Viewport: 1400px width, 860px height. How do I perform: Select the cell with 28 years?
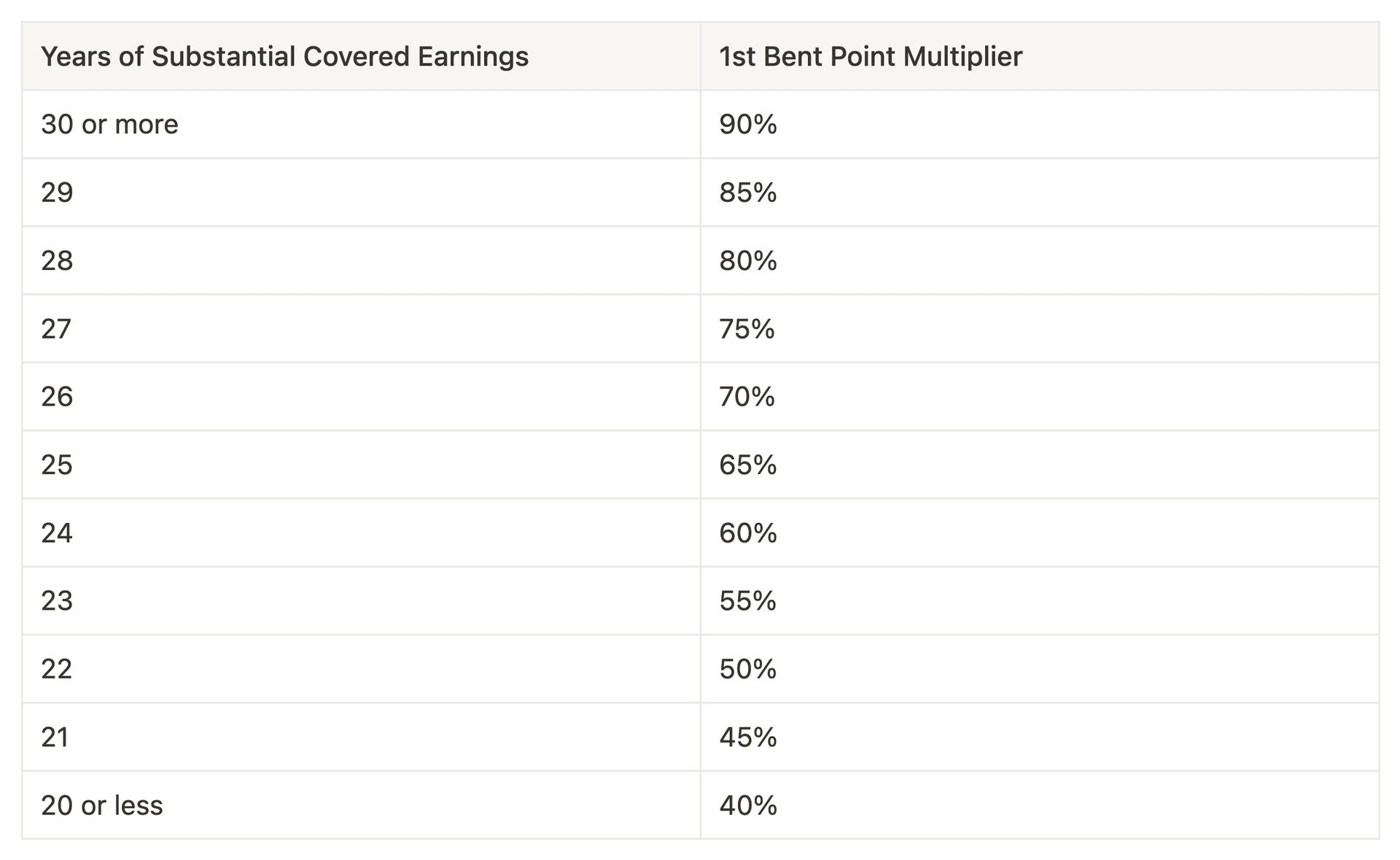click(x=361, y=260)
